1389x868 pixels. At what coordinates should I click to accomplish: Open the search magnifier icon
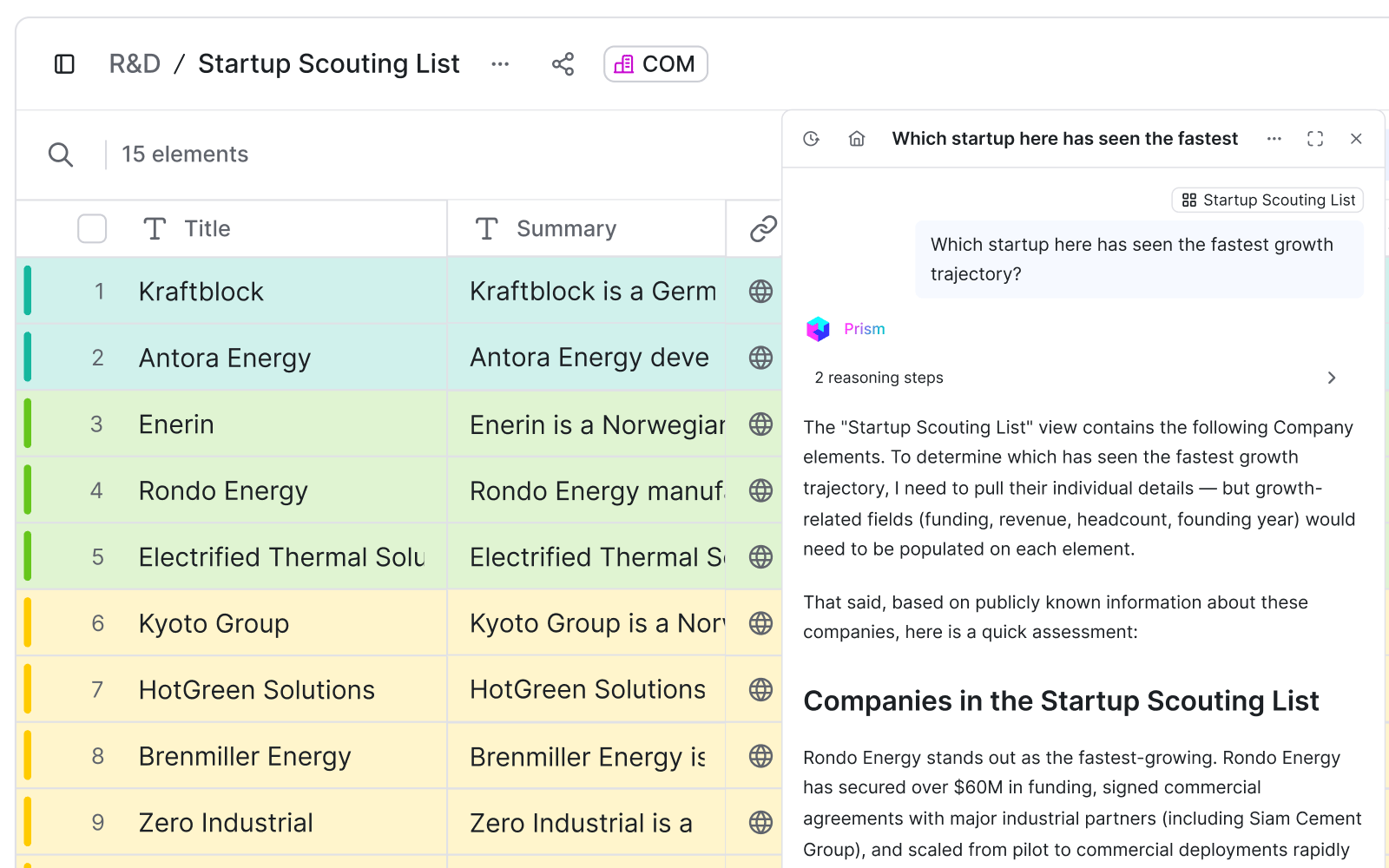[x=60, y=155]
